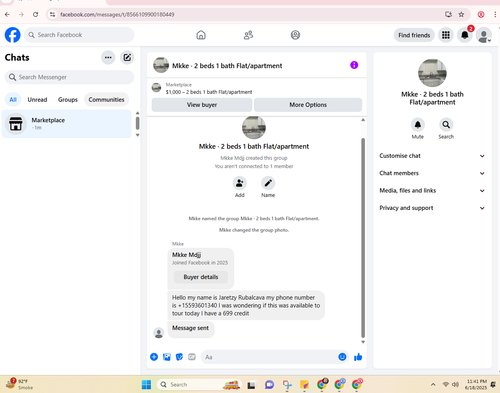This screenshot has width=500, height=393.
Task: Select the Unread filter tab
Action: pos(37,99)
